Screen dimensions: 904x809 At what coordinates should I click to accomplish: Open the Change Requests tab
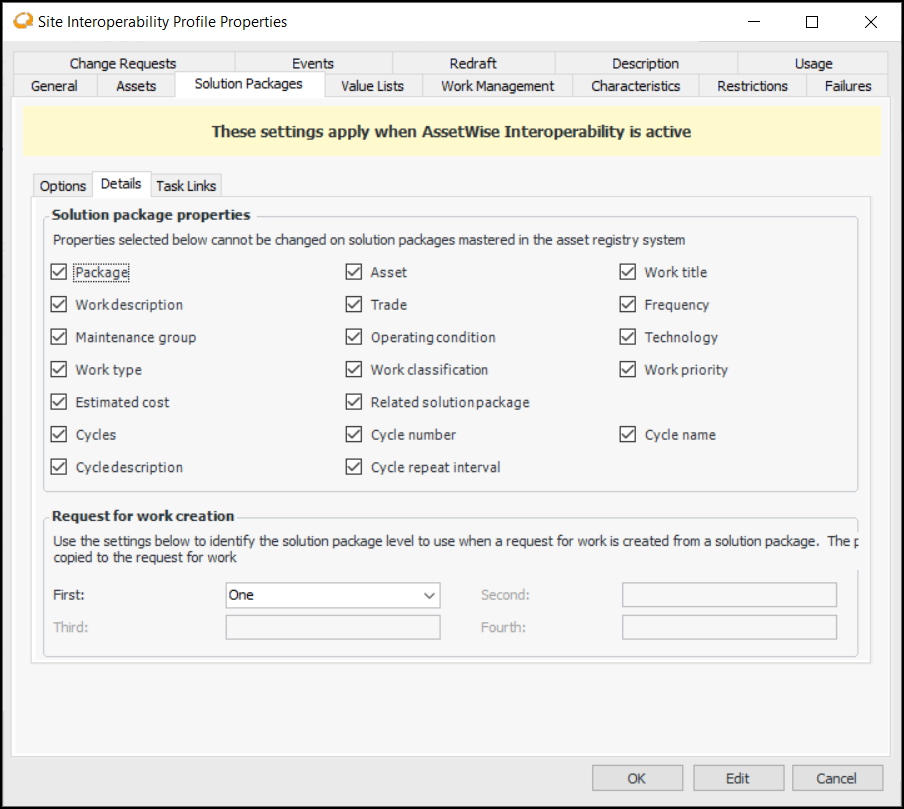pos(123,63)
